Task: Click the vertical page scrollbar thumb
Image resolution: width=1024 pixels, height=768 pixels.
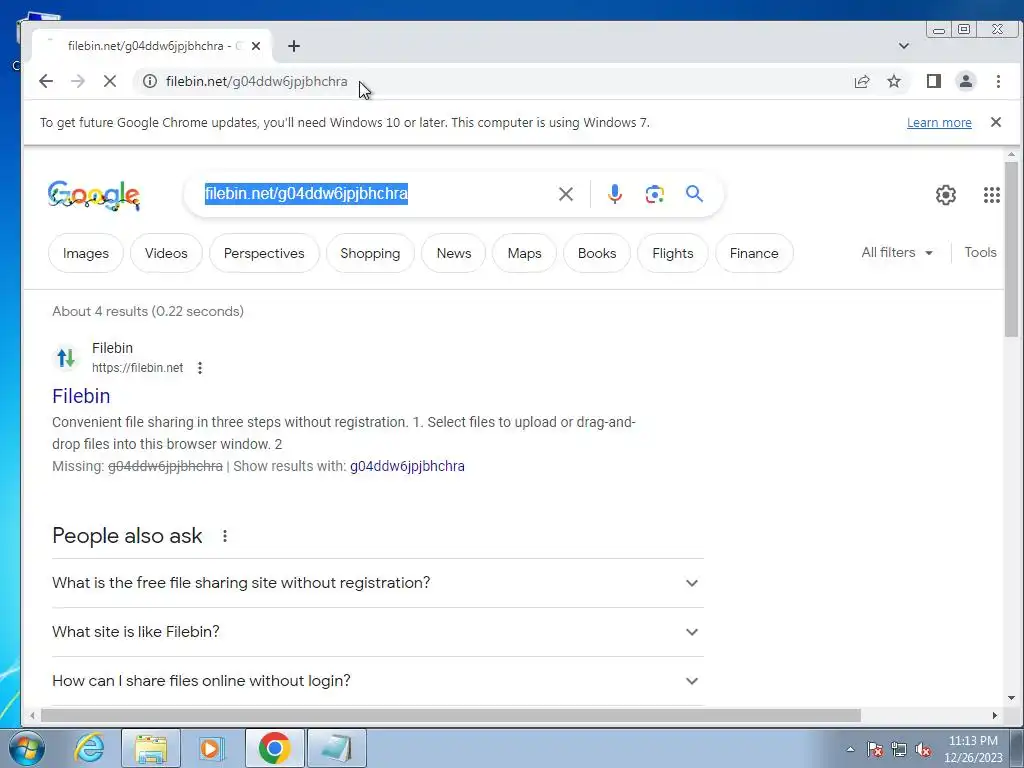Action: (x=1011, y=249)
